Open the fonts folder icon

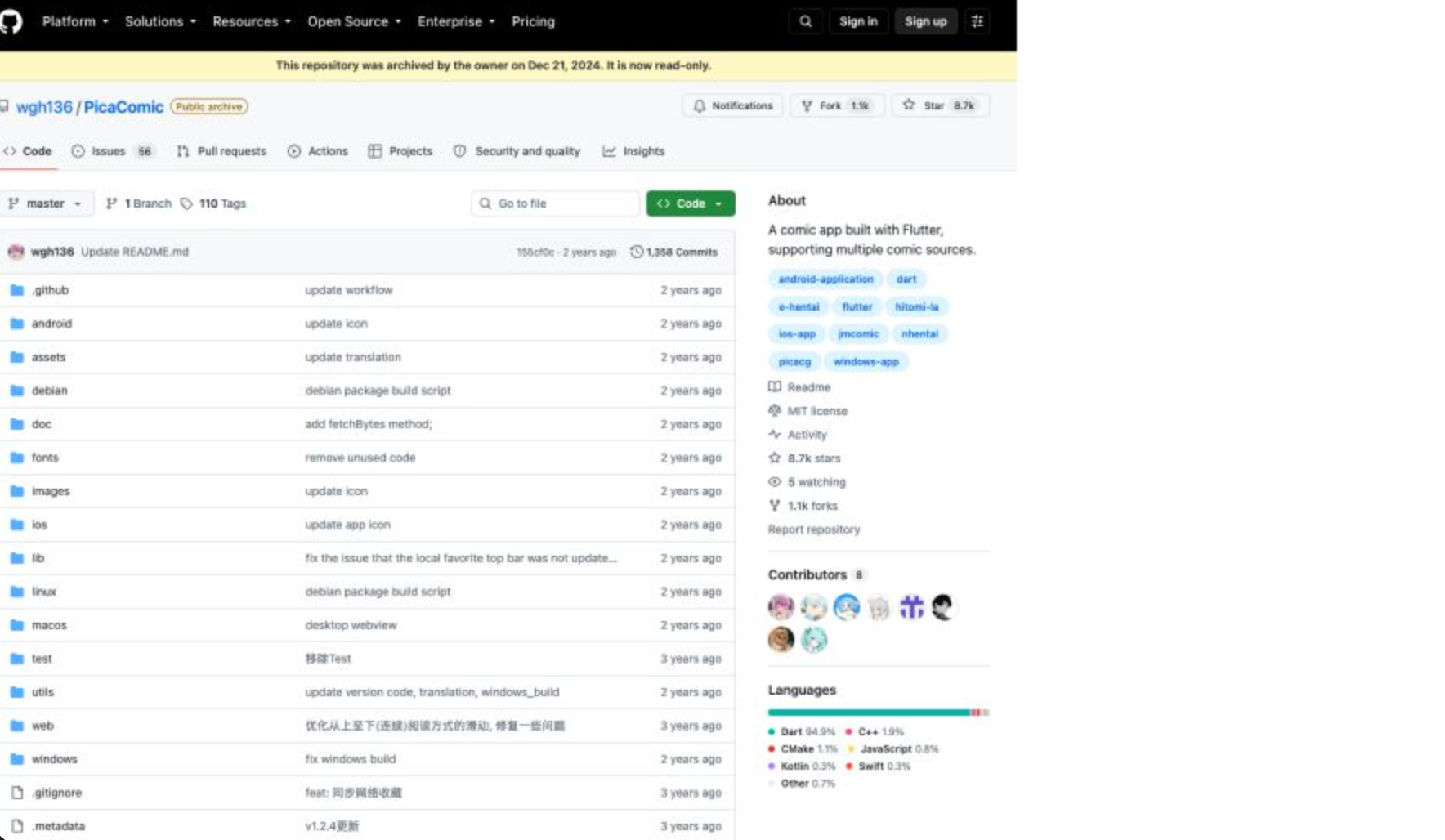pos(16,458)
